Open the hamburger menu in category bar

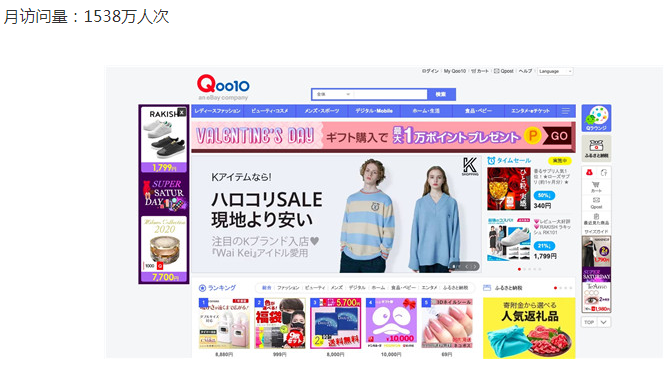[x=566, y=111]
